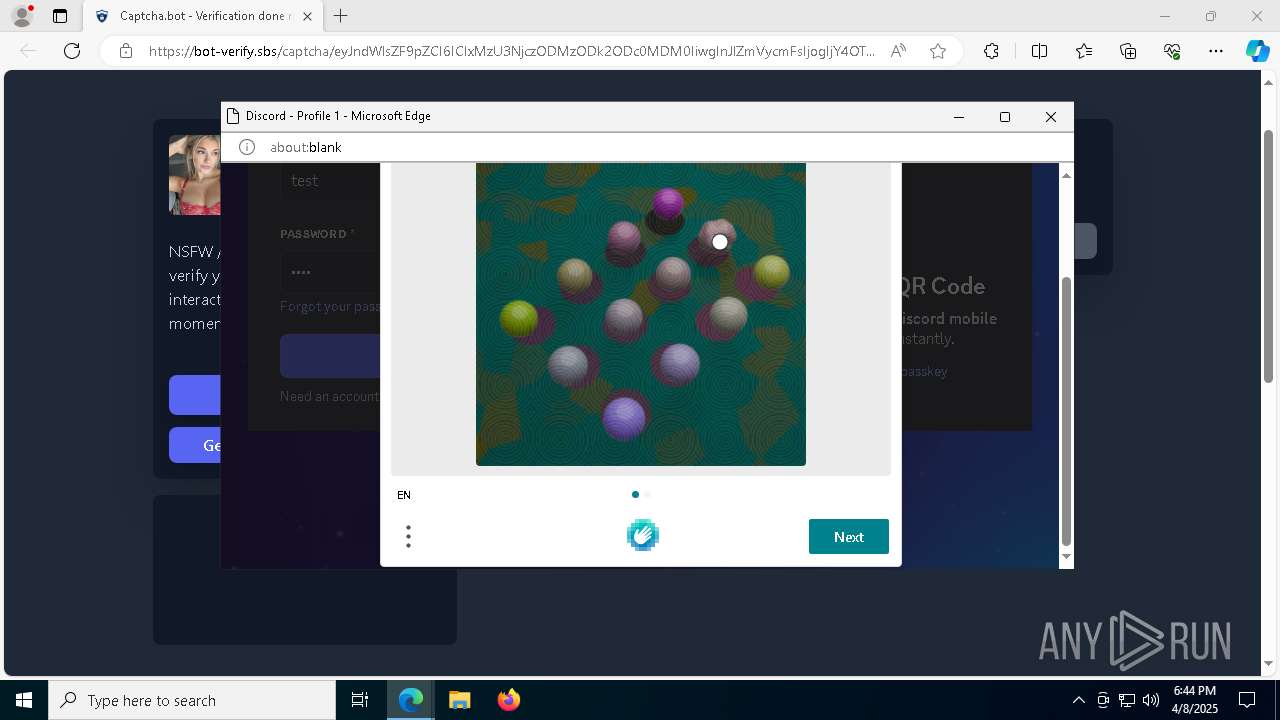Open the Collections icon
The image size is (1280, 720).
click(1128, 51)
